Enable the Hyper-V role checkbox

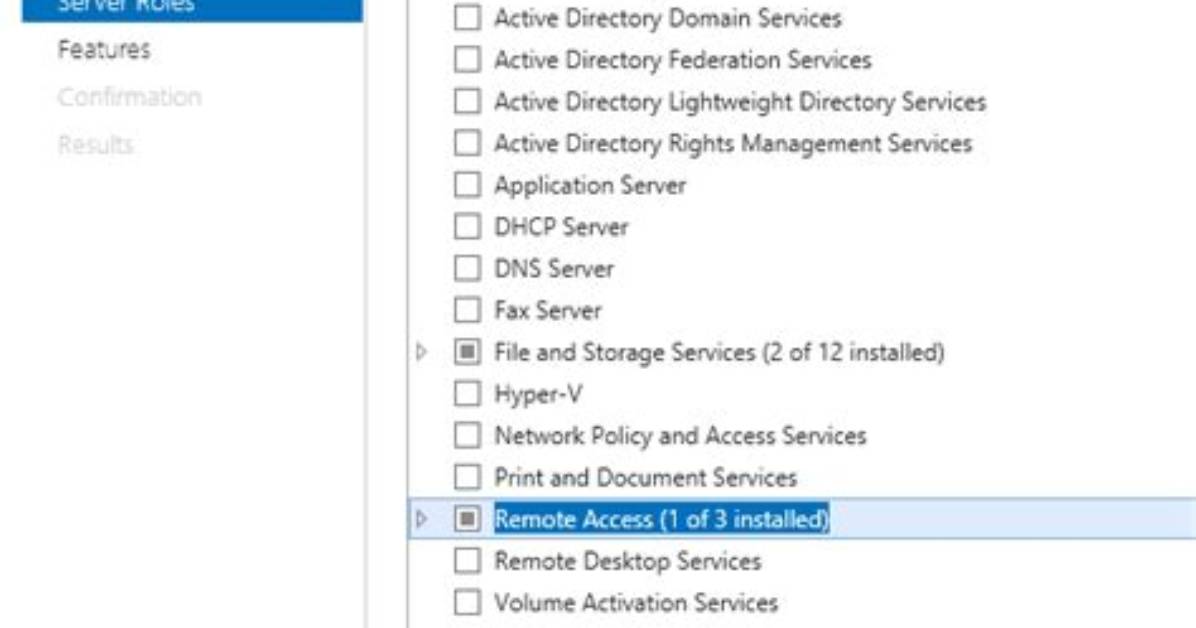click(x=467, y=394)
